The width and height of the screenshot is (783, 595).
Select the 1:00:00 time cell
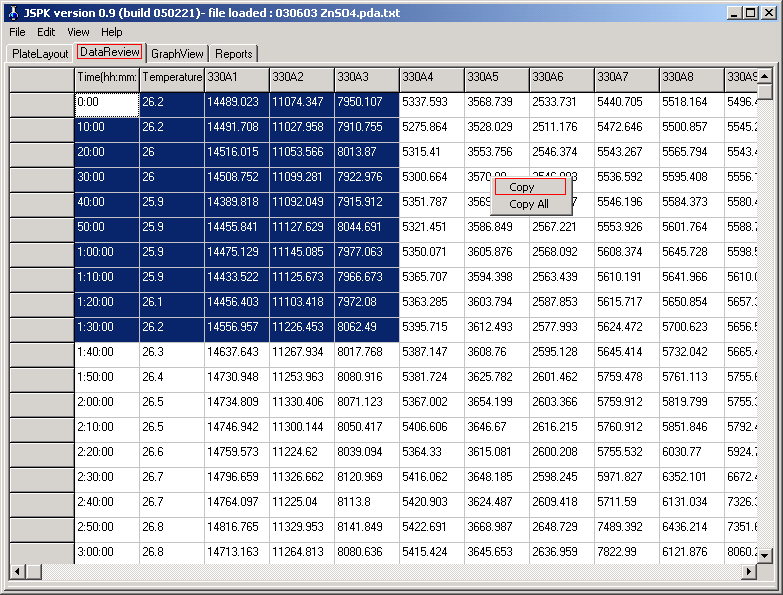coord(107,255)
